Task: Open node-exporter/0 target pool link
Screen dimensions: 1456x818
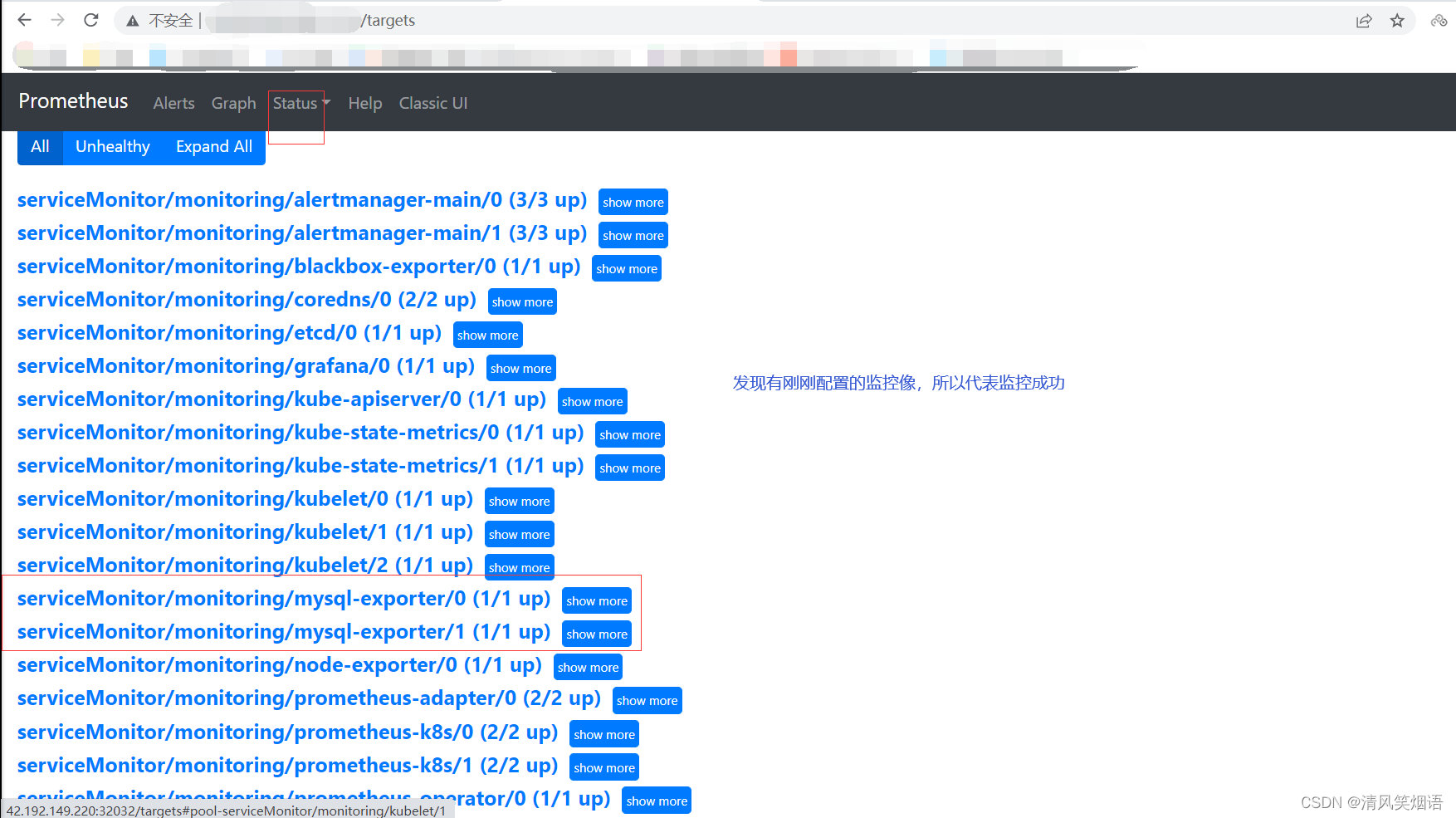Action: [280, 665]
